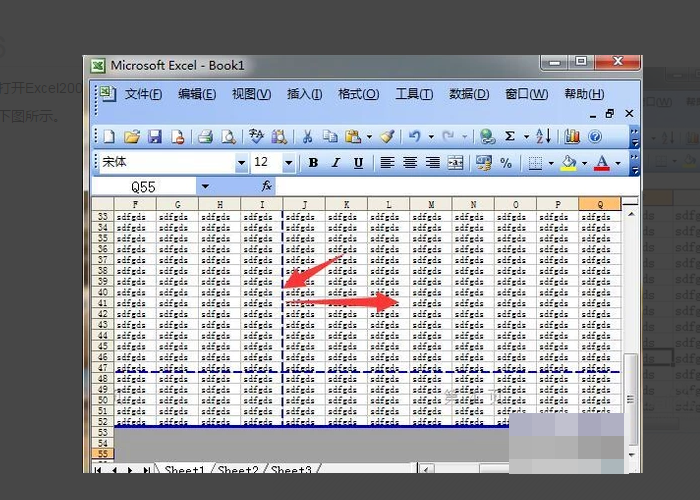Open the Research binoculars tool
700x500 pixels.
pos(279,137)
